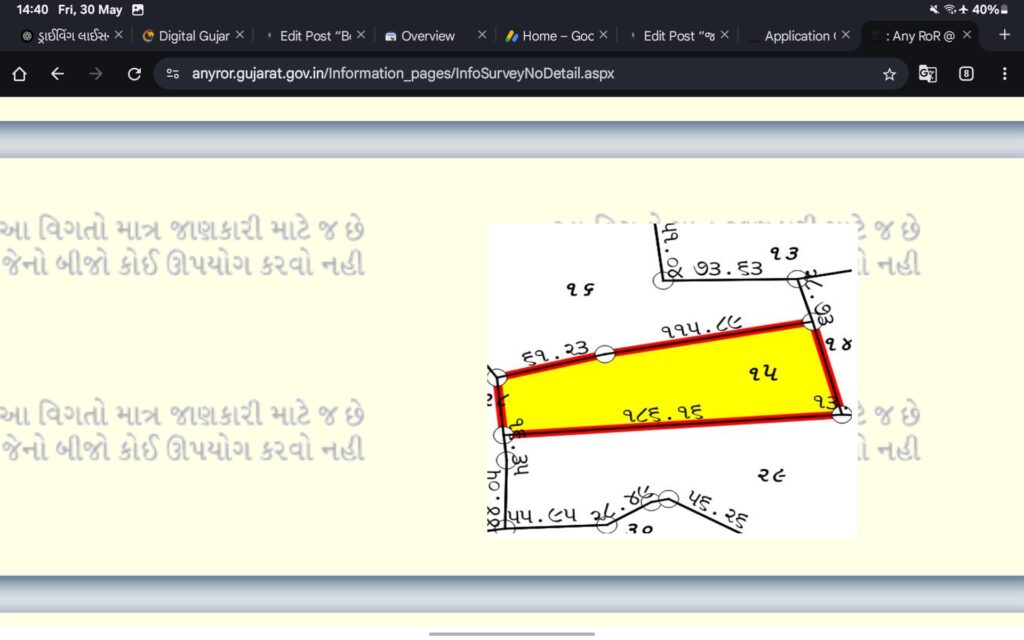Viewport: 1024px width, 640px height.
Task: Bookmark this page with the star icon
Action: pyautogui.click(x=889, y=74)
